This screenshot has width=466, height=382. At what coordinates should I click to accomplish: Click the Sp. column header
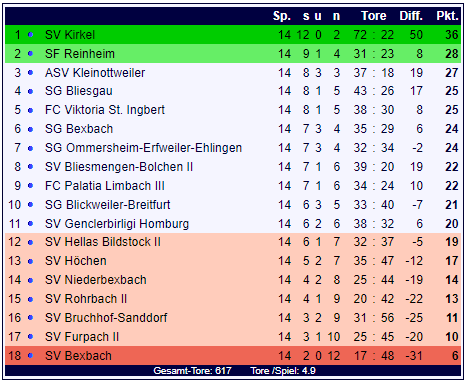click(282, 16)
